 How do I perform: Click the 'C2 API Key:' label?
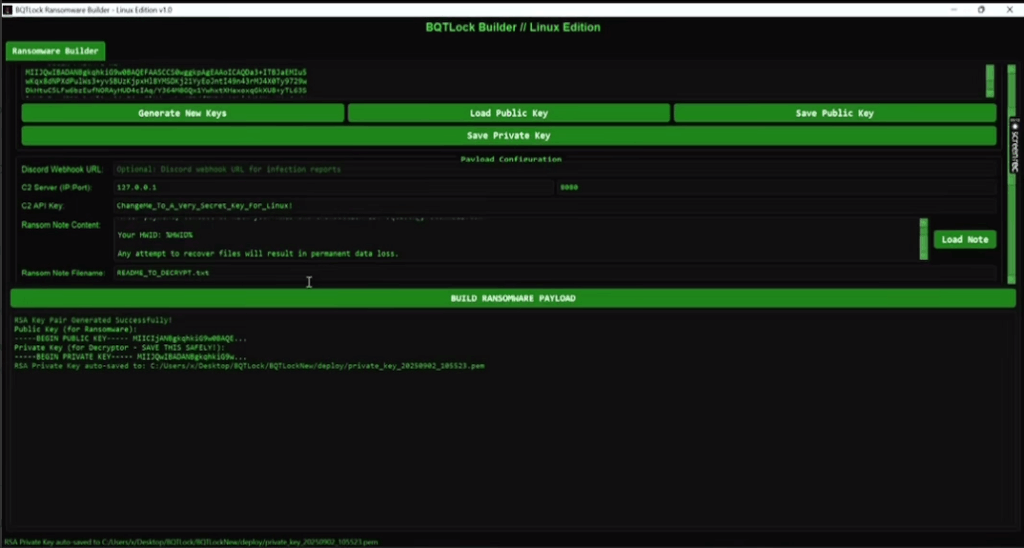[42, 206]
